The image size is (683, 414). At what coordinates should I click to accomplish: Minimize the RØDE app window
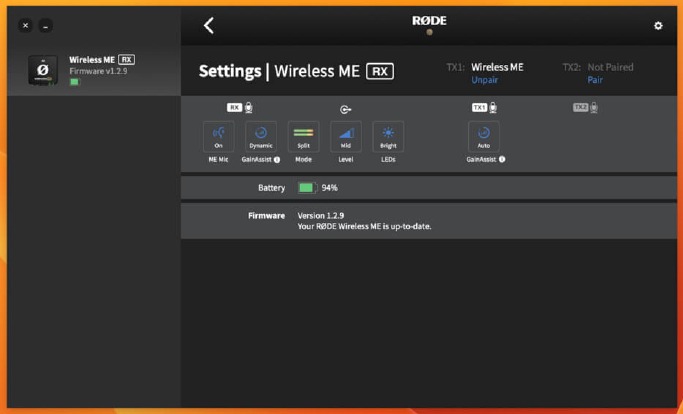point(46,26)
